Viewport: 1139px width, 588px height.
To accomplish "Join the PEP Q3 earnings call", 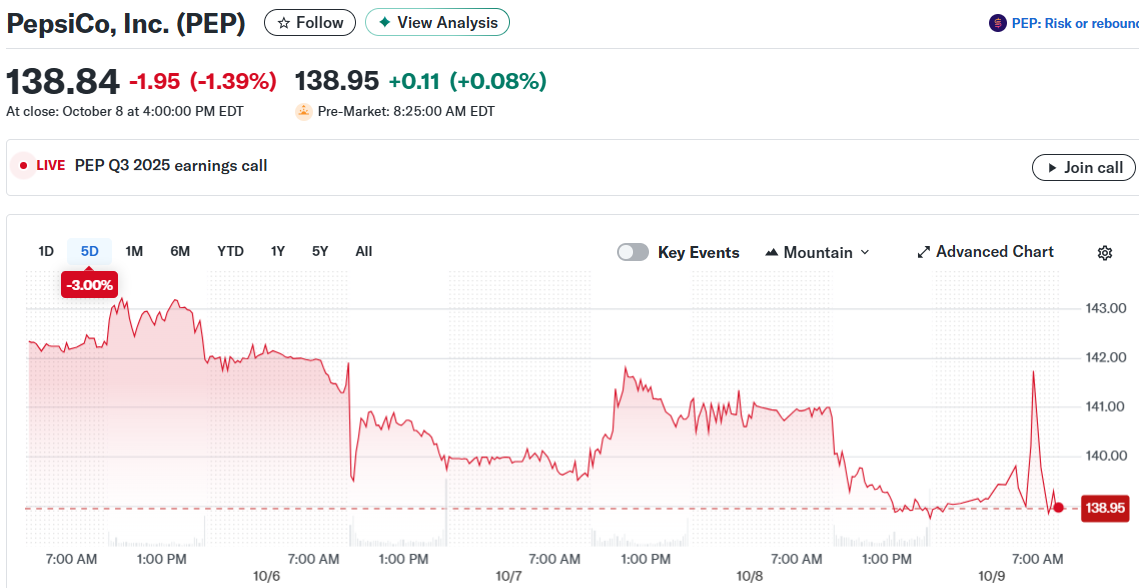I will click(1083, 168).
